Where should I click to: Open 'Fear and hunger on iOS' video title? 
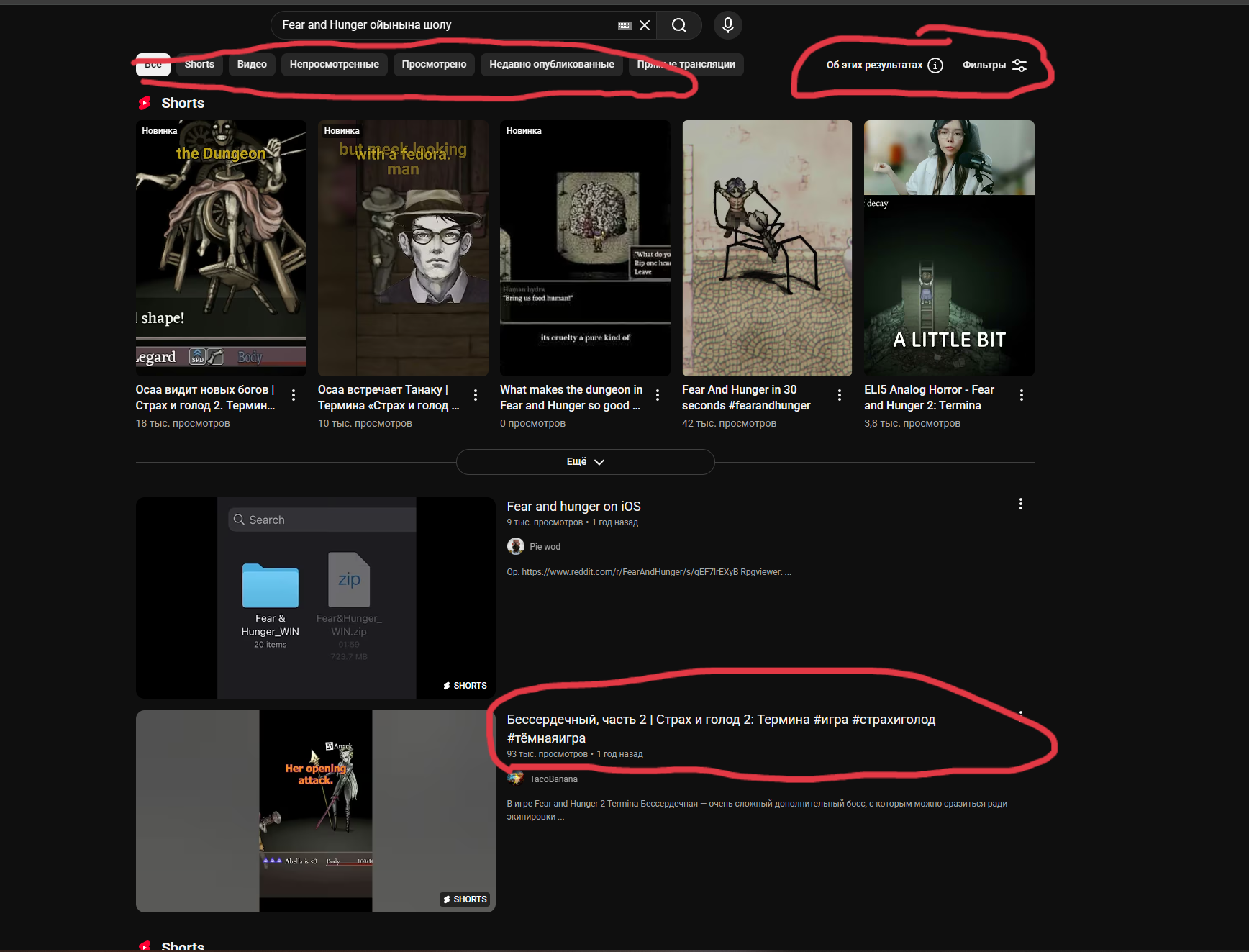click(x=573, y=507)
